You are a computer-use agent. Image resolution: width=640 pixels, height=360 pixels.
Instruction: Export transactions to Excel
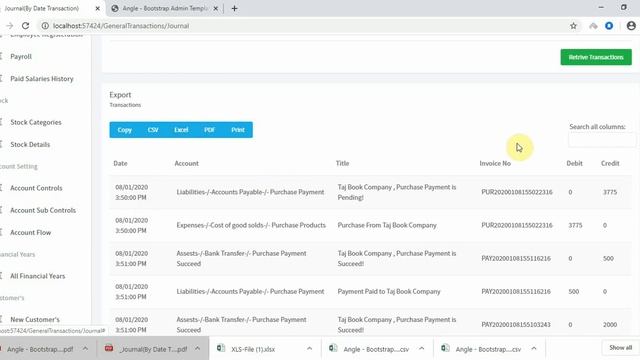pyautogui.click(x=181, y=130)
